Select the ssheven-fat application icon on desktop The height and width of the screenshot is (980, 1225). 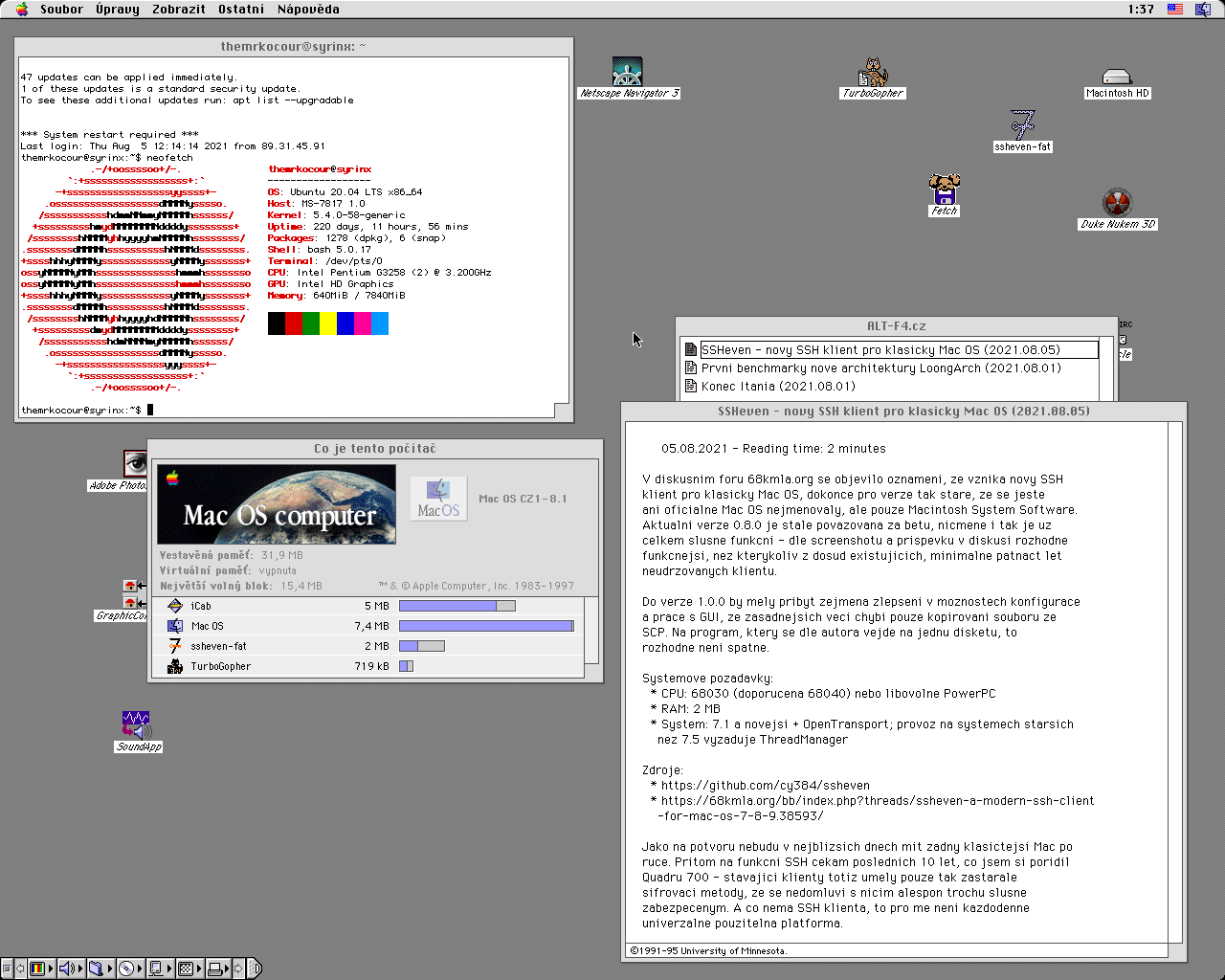click(1022, 125)
